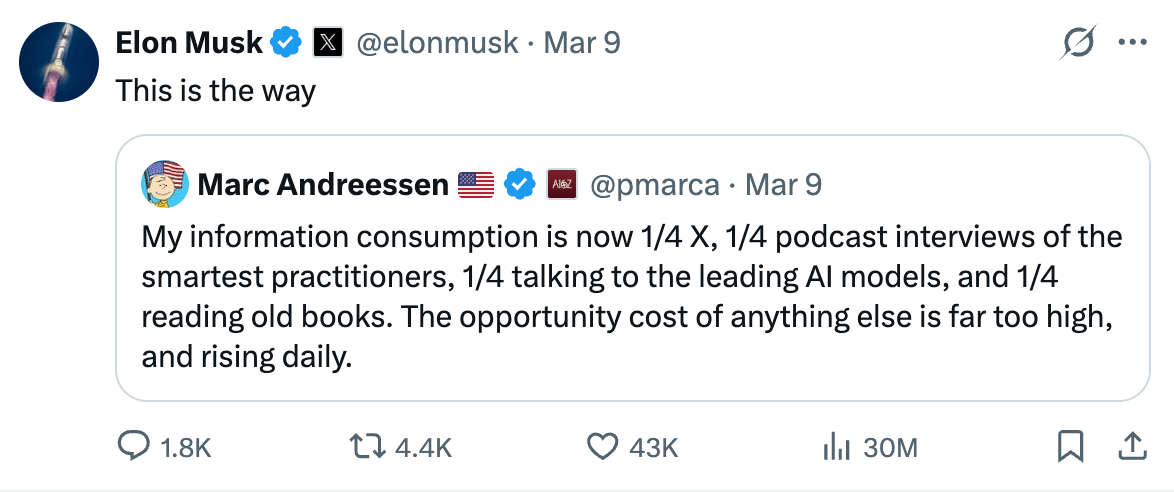
Task: Open the Elon Musk display name link
Action: [x=189, y=43]
